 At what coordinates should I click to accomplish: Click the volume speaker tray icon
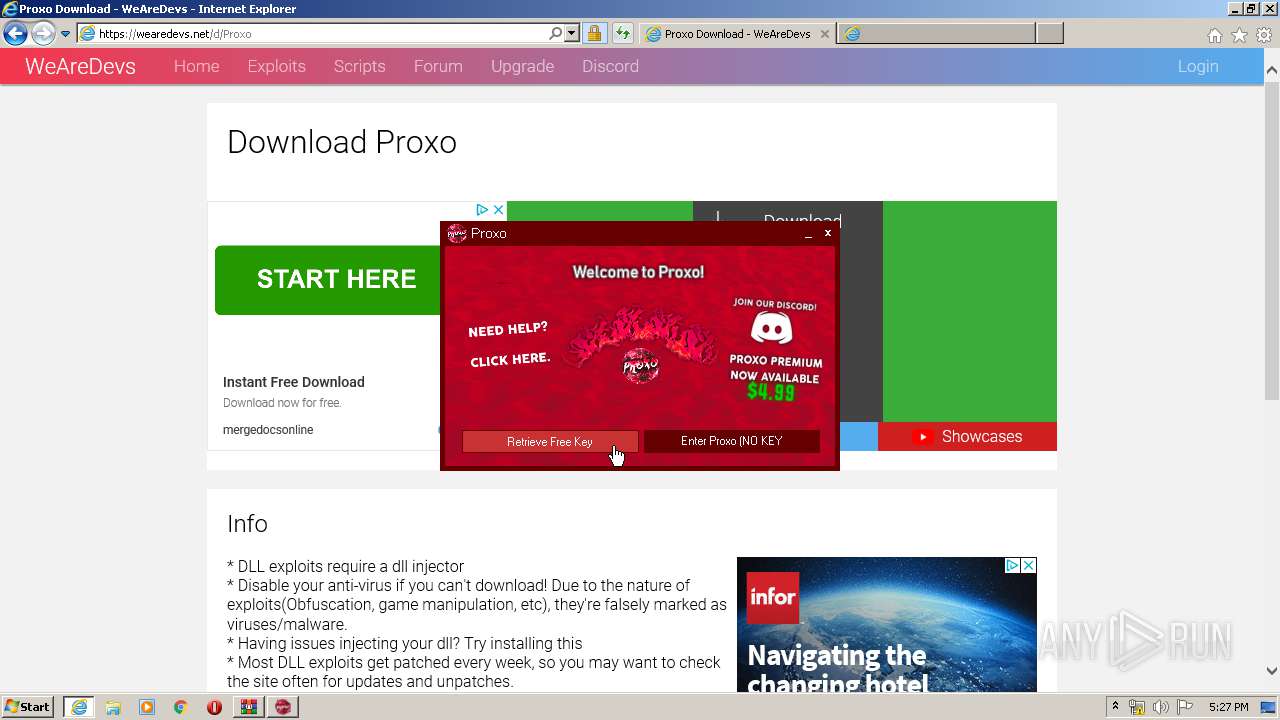(x=1163, y=707)
